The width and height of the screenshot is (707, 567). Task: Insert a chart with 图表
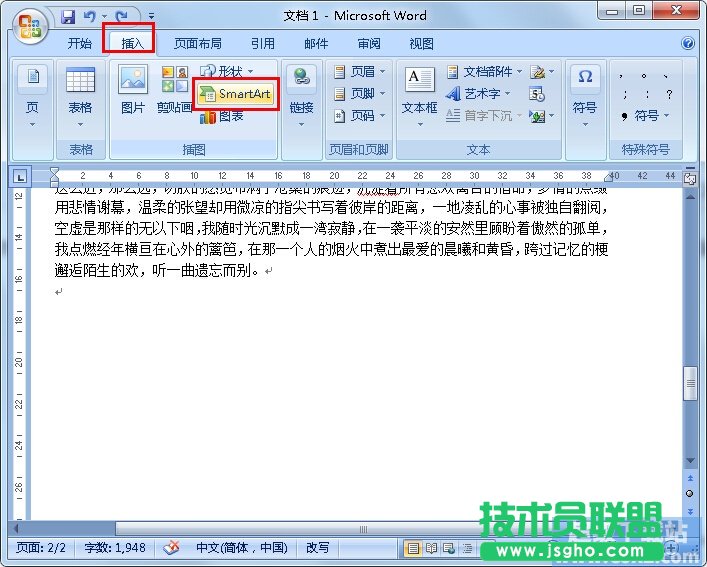(222, 117)
